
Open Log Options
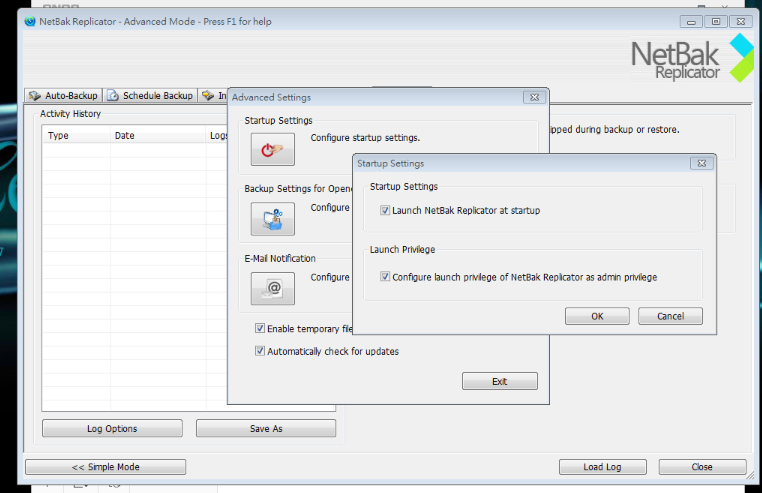(112, 428)
